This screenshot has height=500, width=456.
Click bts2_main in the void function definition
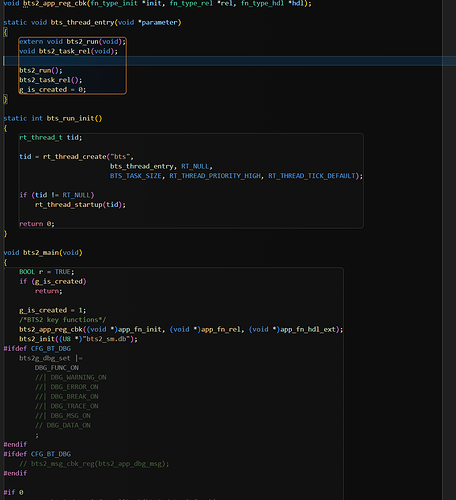tap(41, 253)
